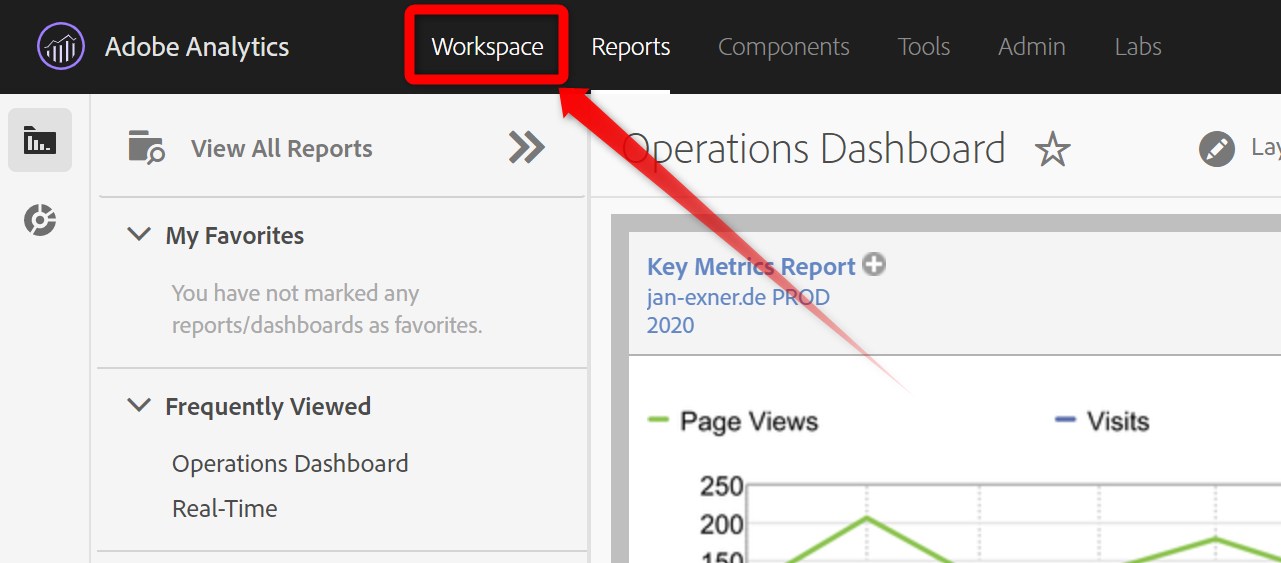
Task: Open the Real-Time report link
Action: tap(225, 508)
